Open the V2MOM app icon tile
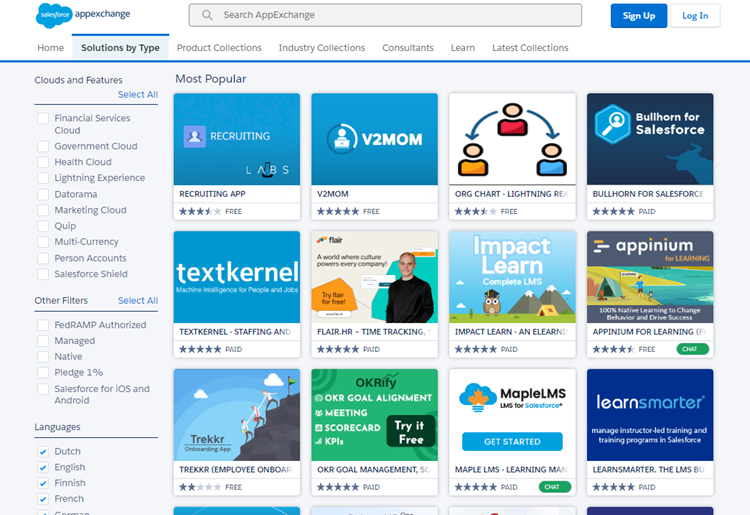 [374, 139]
